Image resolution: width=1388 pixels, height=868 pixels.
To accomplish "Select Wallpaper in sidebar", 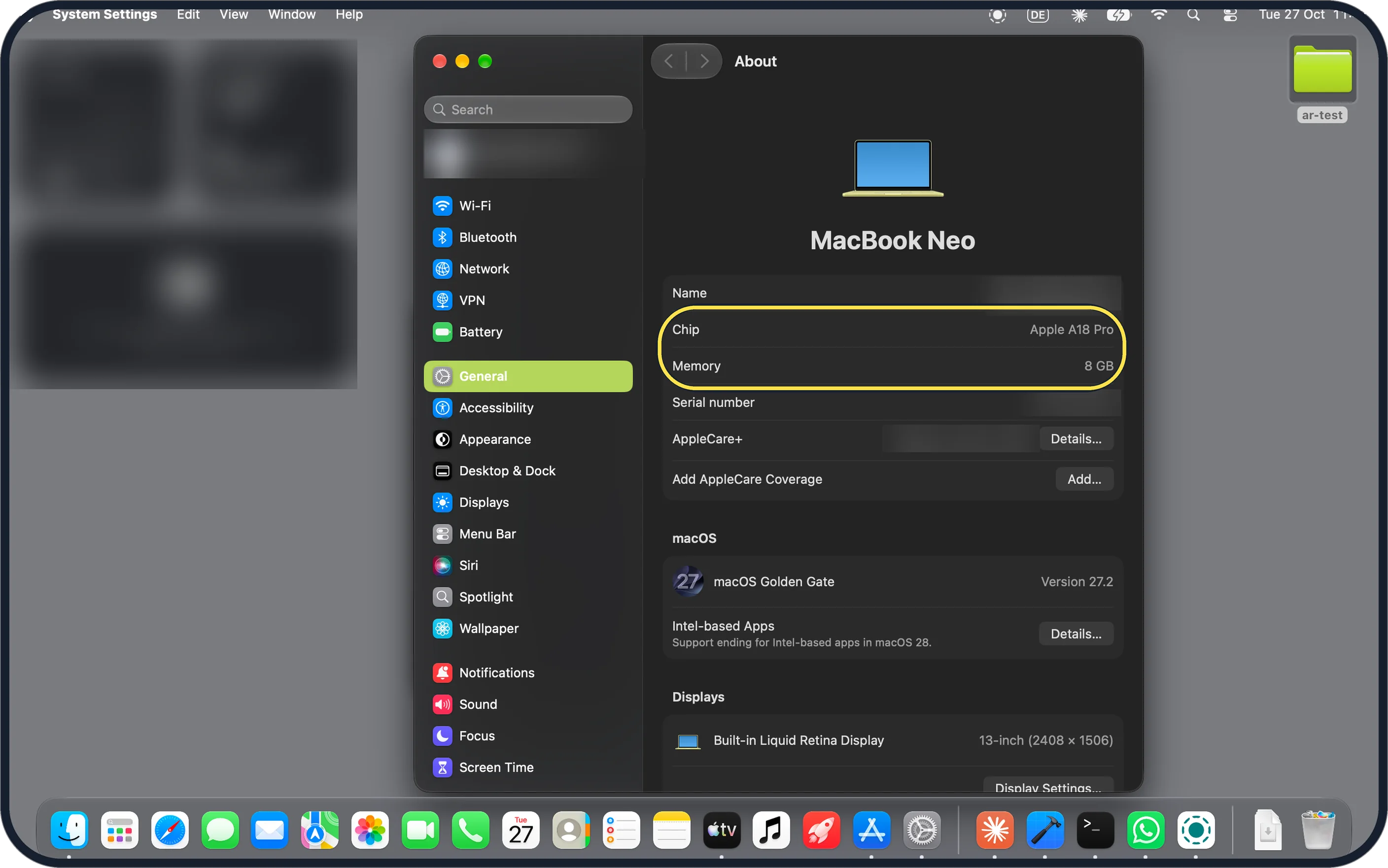I will (528, 629).
